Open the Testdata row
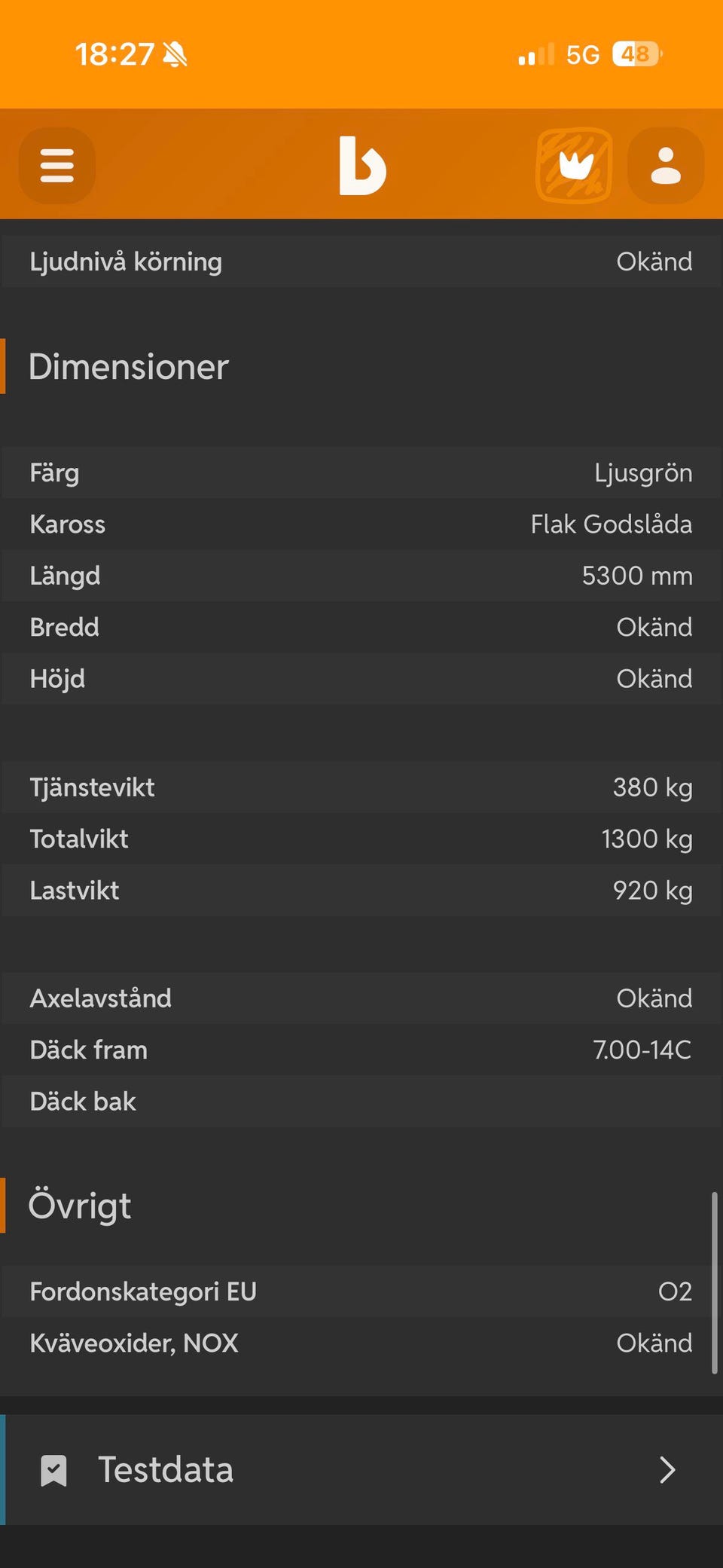The image size is (723, 1568). pyautogui.click(x=361, y=1470)
